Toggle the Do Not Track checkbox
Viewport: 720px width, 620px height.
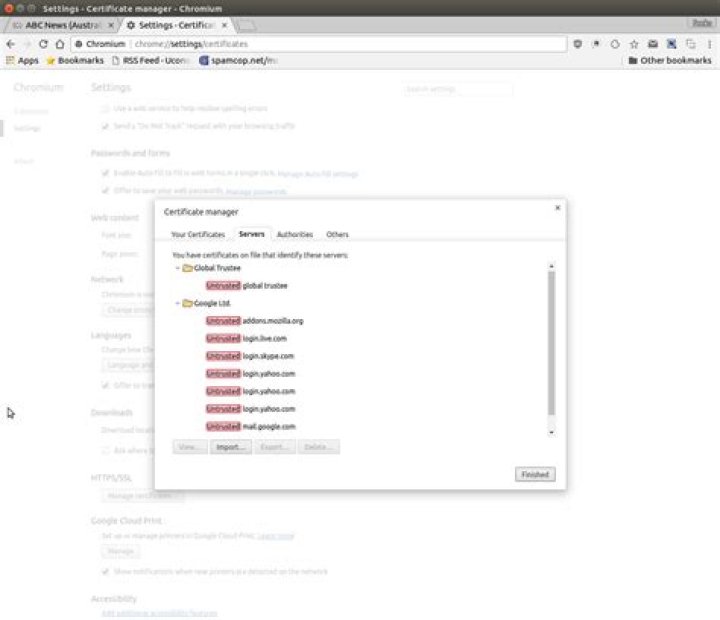click(105, 126)
